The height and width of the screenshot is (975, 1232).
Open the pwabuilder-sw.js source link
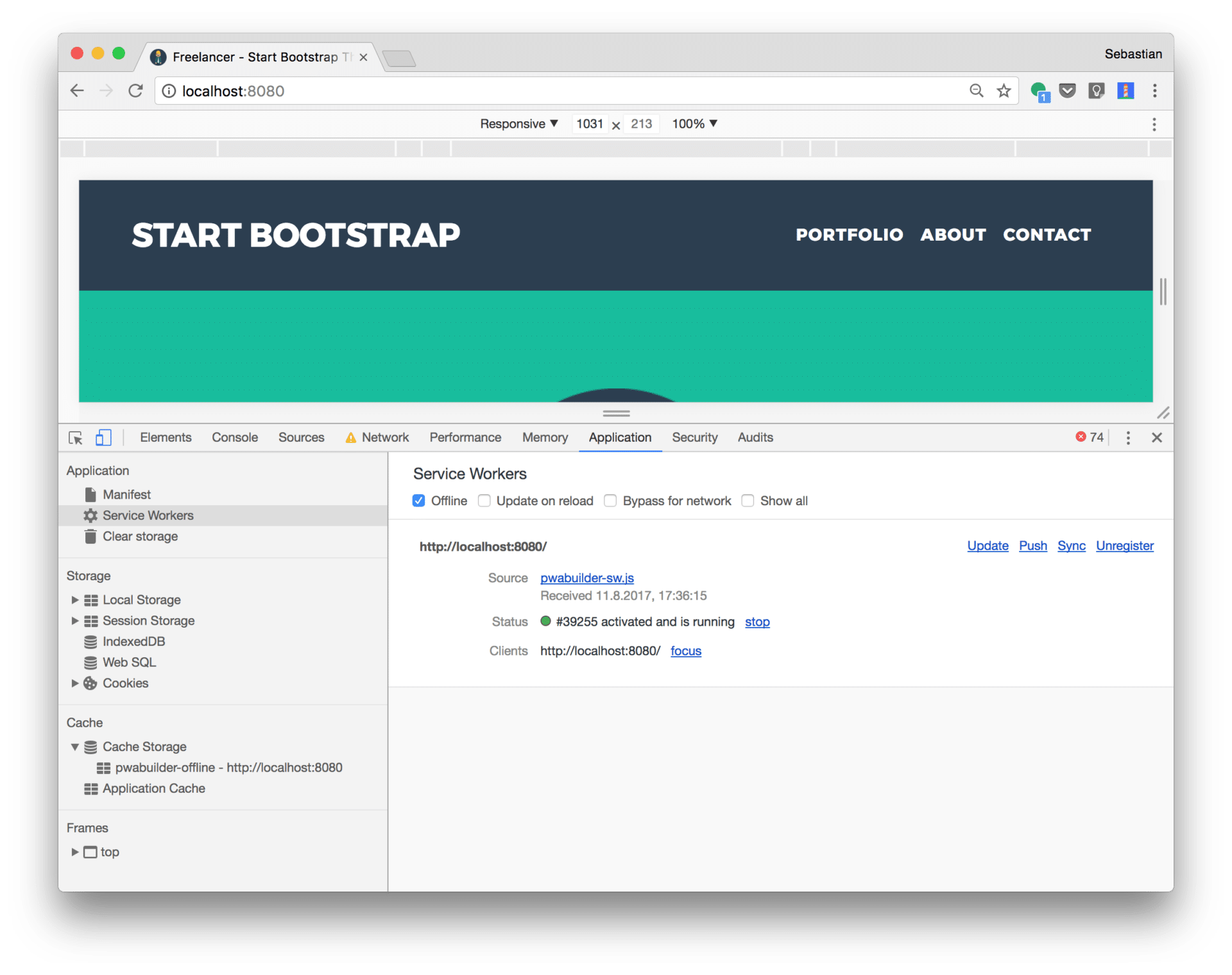coord(586,578)
